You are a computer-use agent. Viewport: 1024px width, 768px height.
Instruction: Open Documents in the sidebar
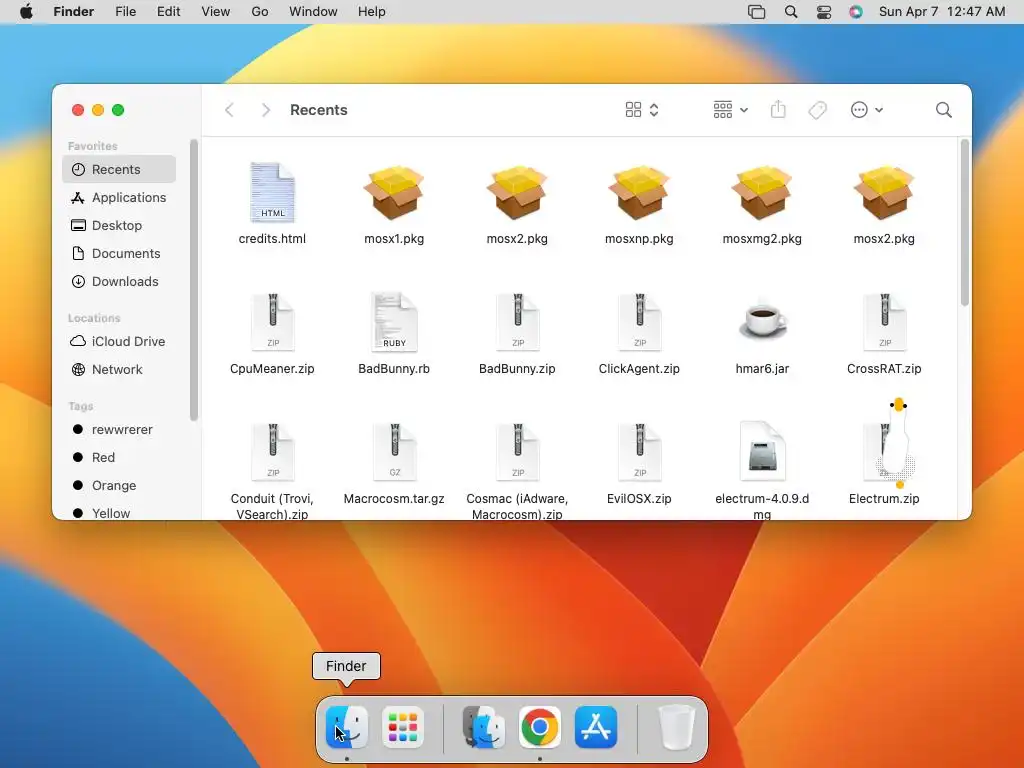pyautogui.click(x=119, y=253)
